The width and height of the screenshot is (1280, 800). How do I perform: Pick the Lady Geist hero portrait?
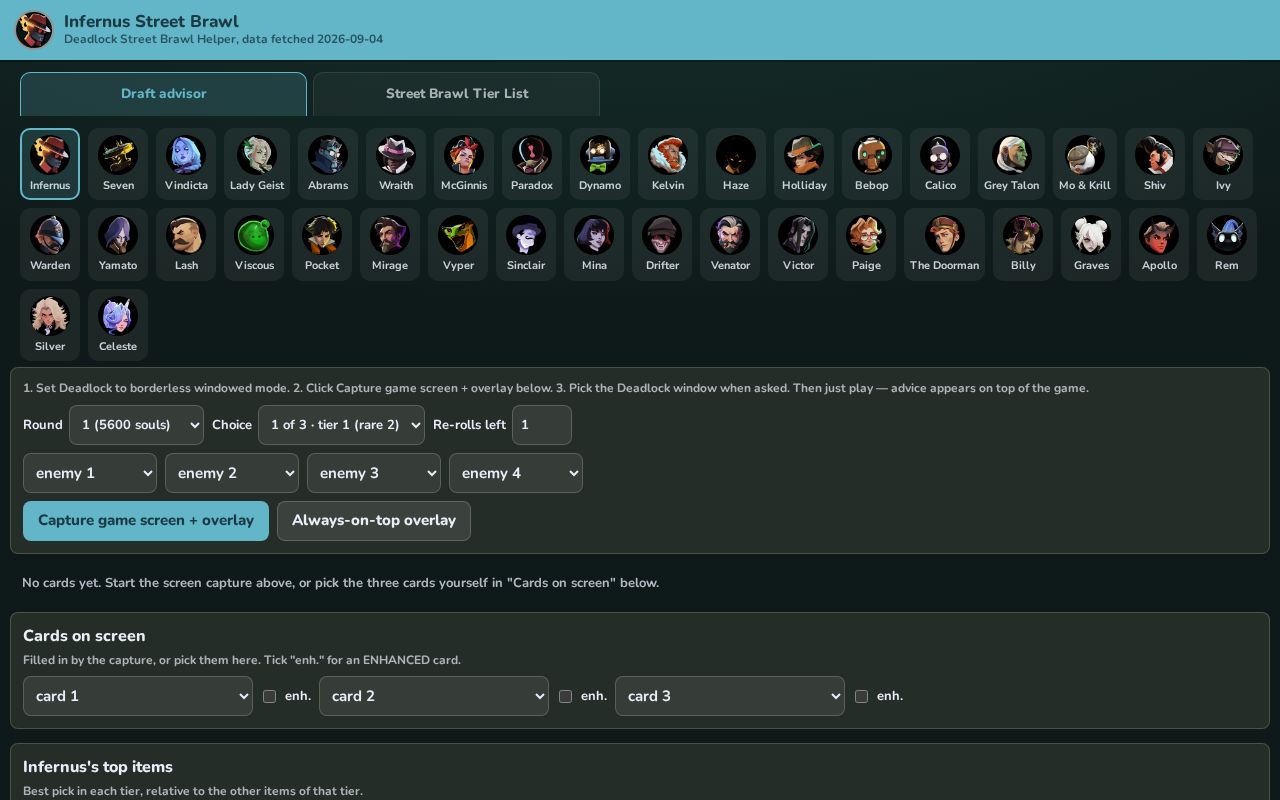click(257, 164)
